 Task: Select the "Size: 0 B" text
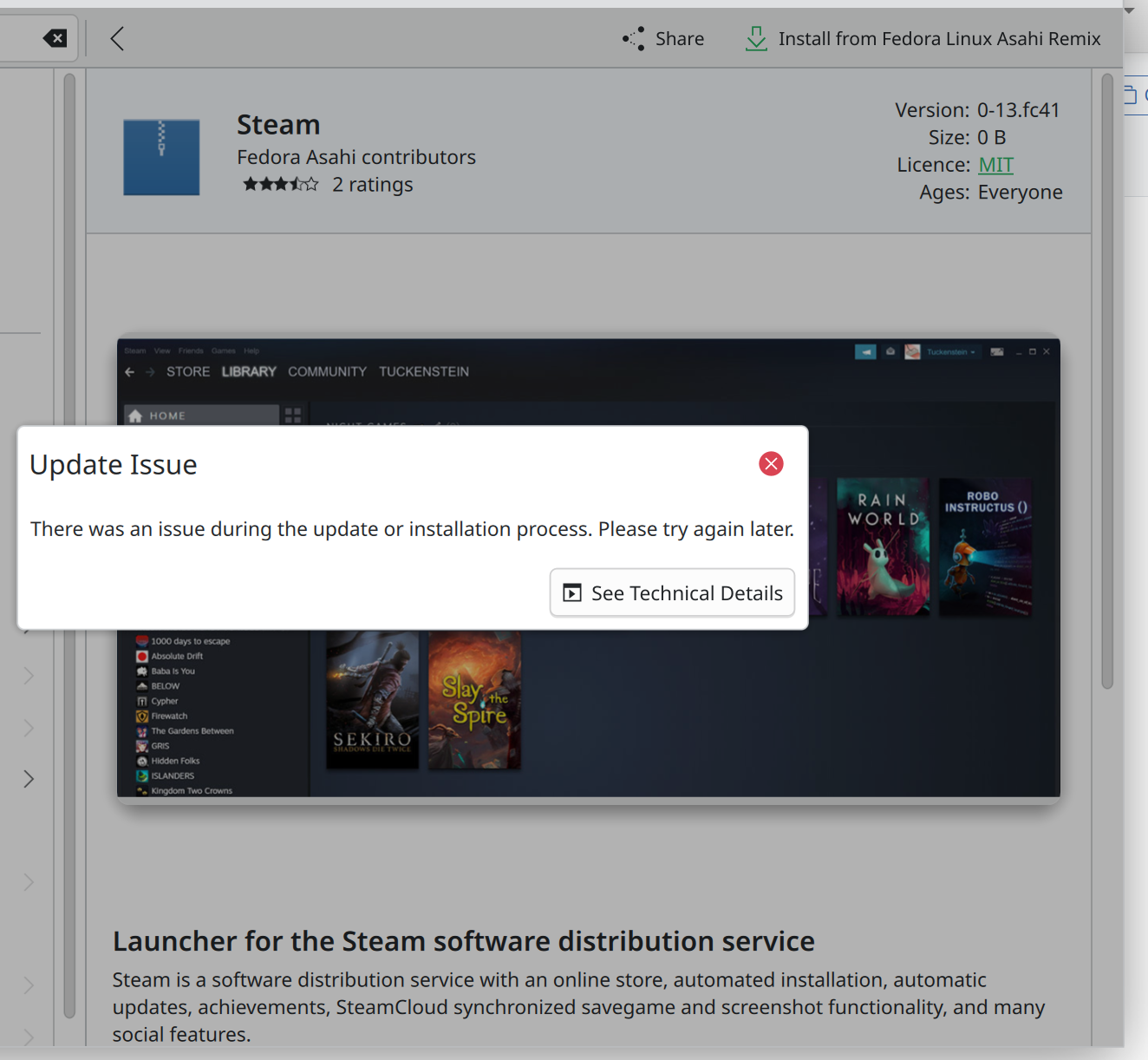[x=967, y=137]
